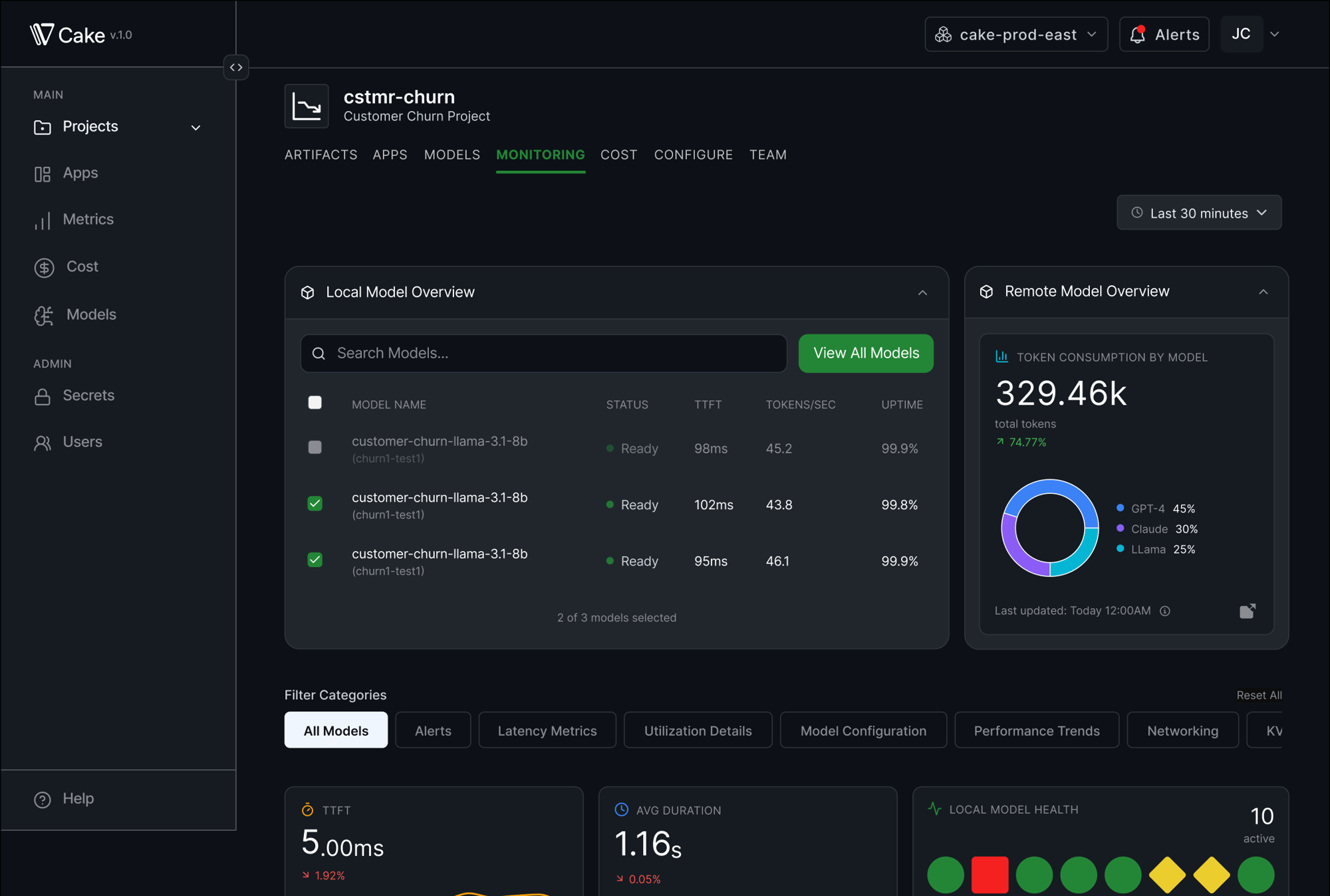
Task: Select Models in the sidebar
Action: 90,314
